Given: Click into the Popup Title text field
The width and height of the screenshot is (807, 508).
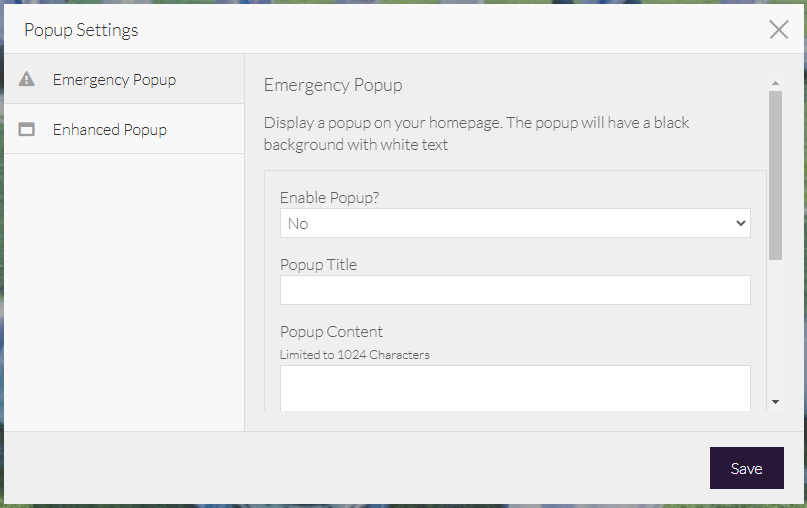Looking at the screenshot, I should [514, 290].
